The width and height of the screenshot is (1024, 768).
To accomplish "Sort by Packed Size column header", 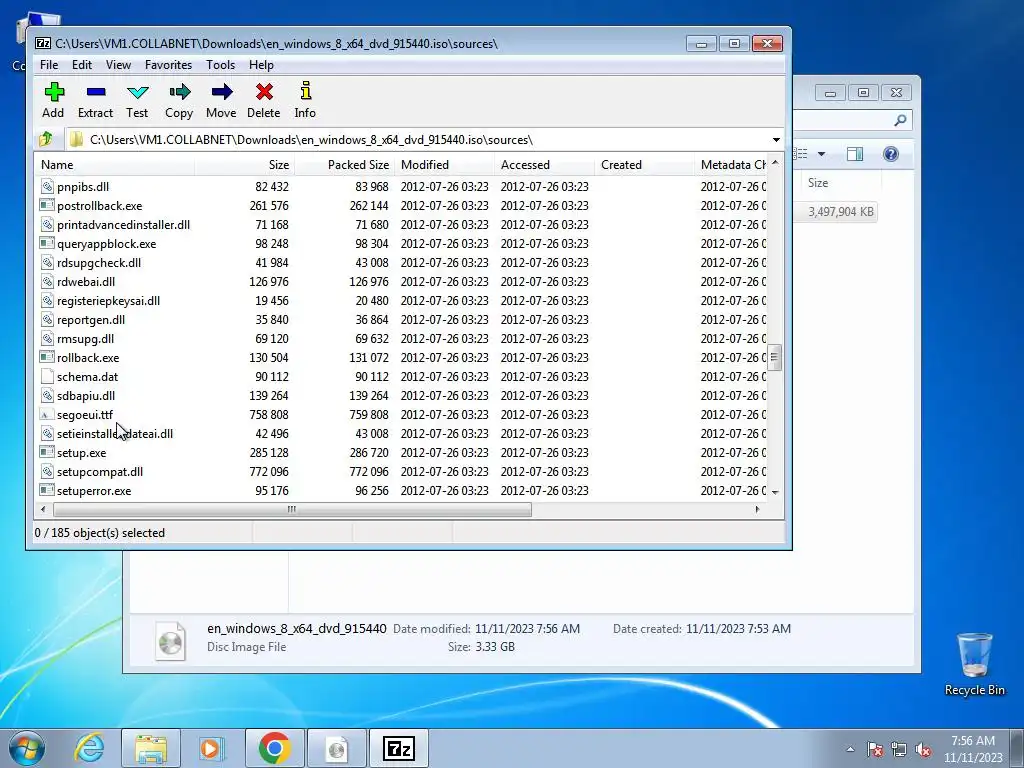I will (x=345, y=165).
